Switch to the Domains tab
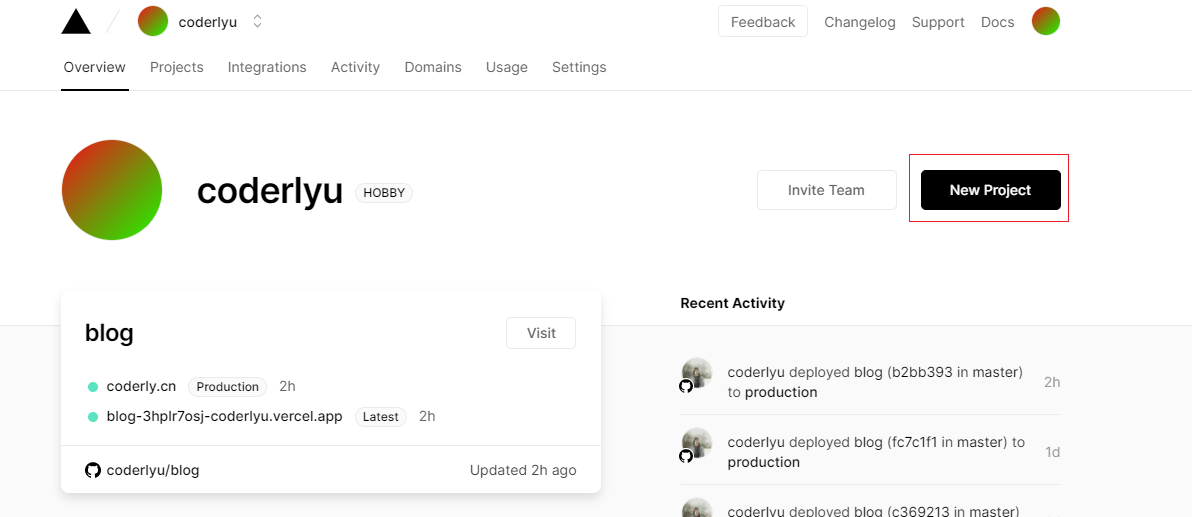The height and width of the screenshot is (517, 1192). tap(433, 67)
